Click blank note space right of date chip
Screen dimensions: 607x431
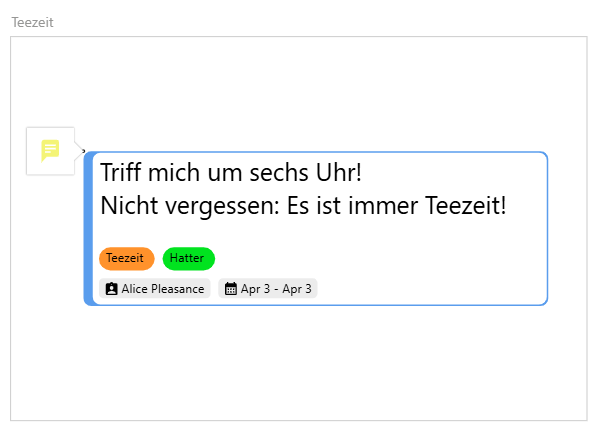coord(430,288)
